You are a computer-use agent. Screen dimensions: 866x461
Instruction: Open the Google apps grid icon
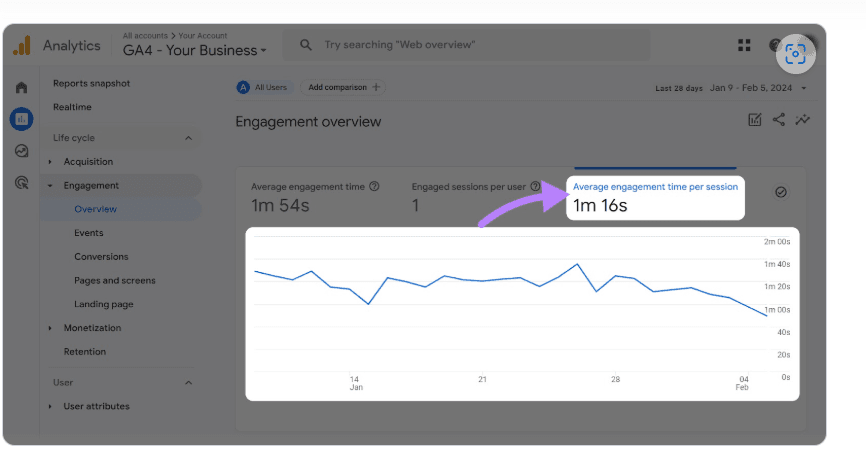(x=744, y=45)
